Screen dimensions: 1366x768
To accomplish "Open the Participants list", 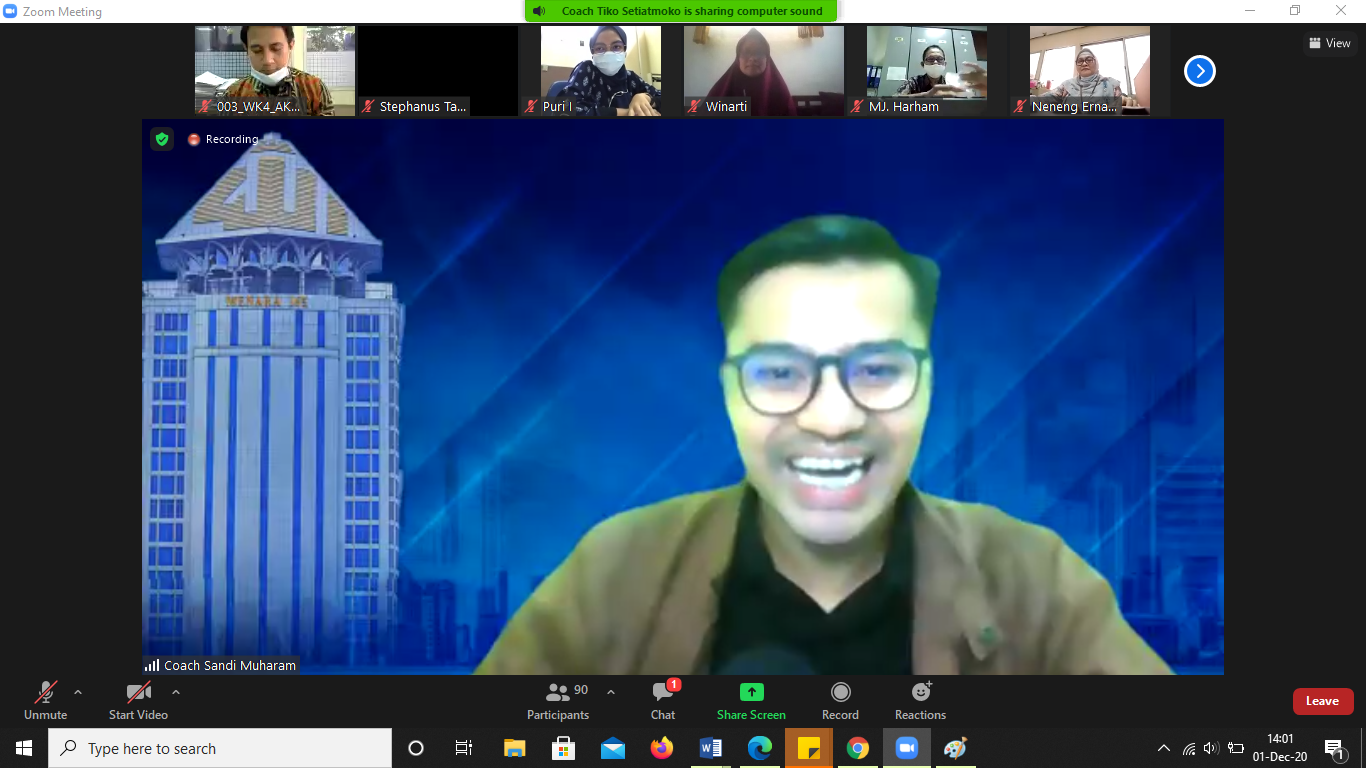I will [x=558, y=700].
